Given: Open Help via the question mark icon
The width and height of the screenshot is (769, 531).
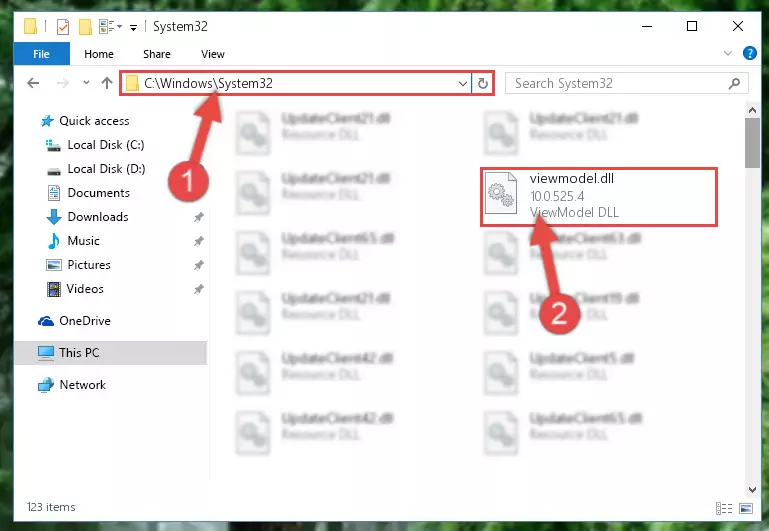Looking at the screenshot, I should coord(750,53).
